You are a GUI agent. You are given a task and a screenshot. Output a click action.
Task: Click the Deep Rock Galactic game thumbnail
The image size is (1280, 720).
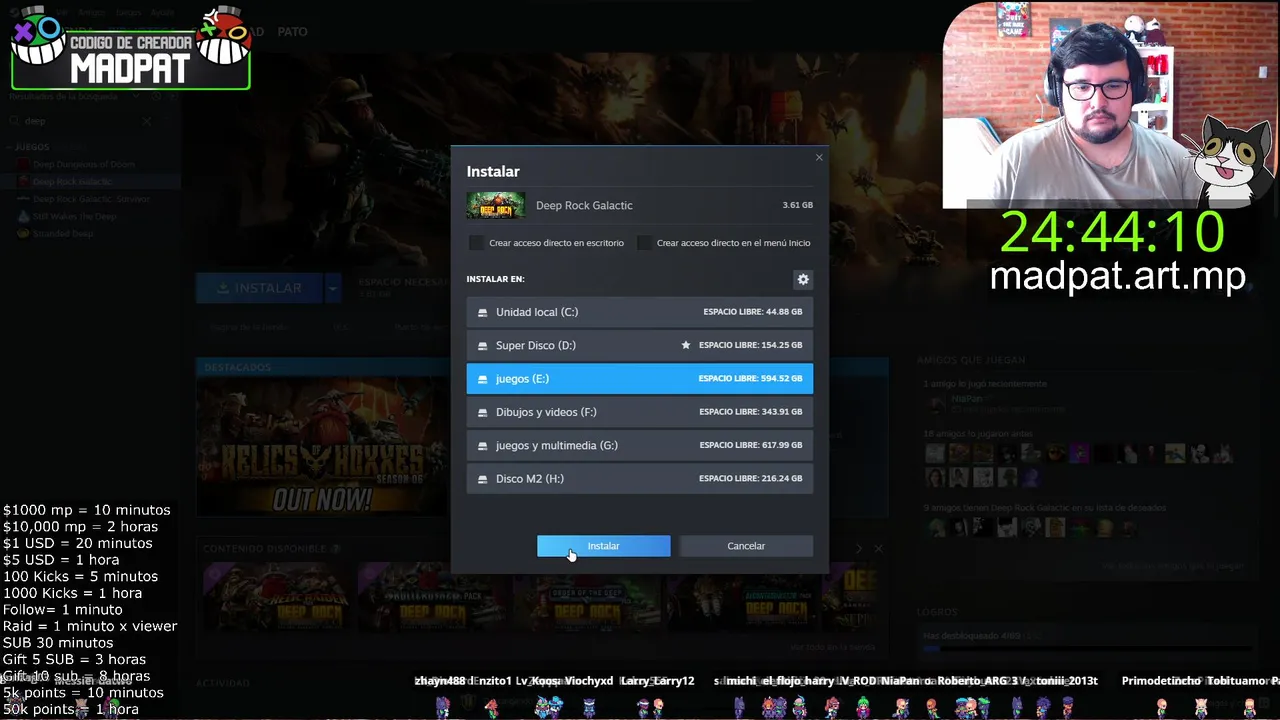pyautogui.click(x=496, y=205)
